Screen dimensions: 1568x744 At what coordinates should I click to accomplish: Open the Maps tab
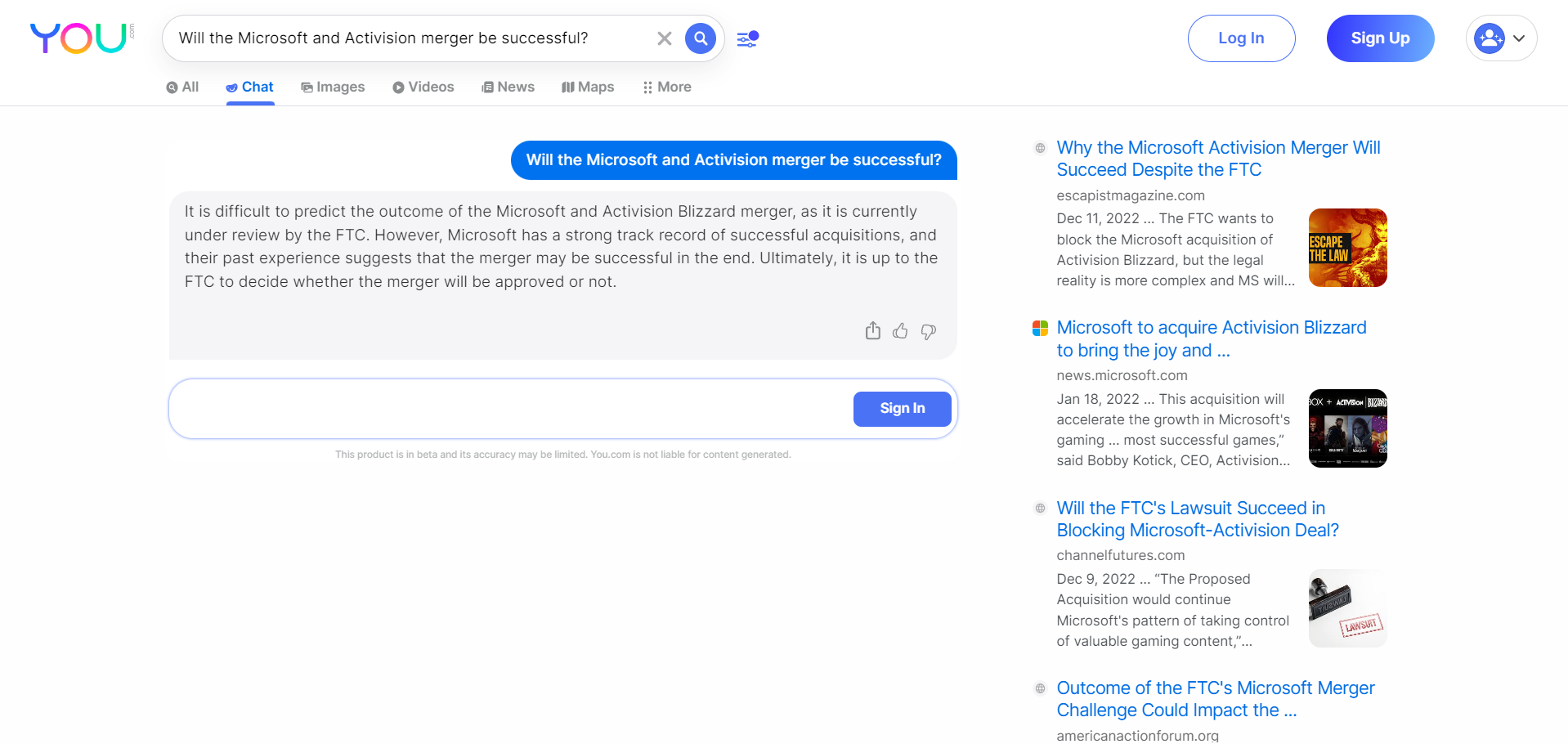(588, 87)
